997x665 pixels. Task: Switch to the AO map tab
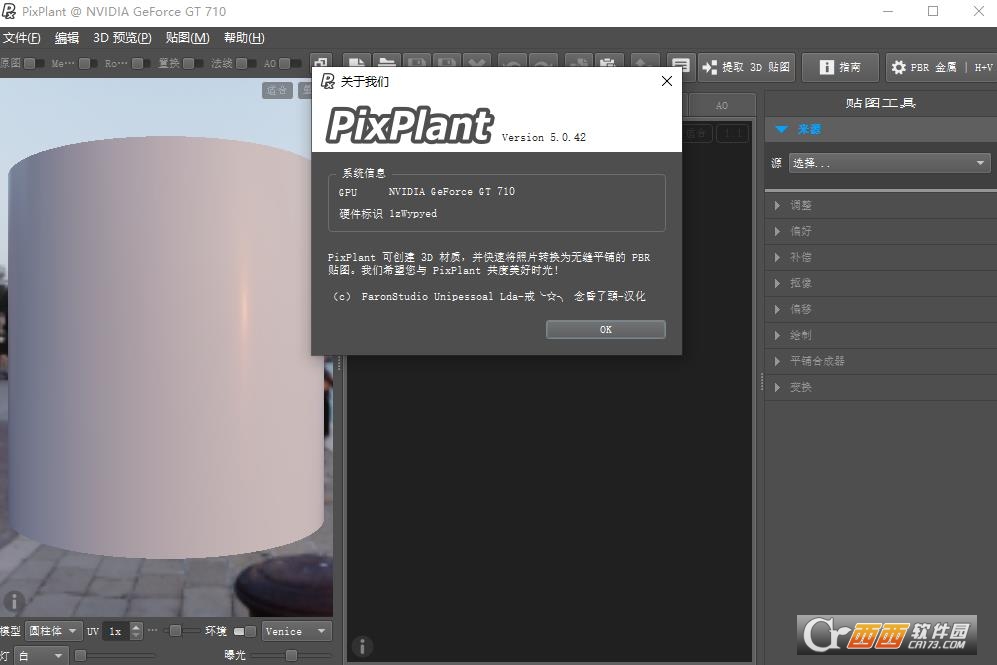click(x=722, y=106)
